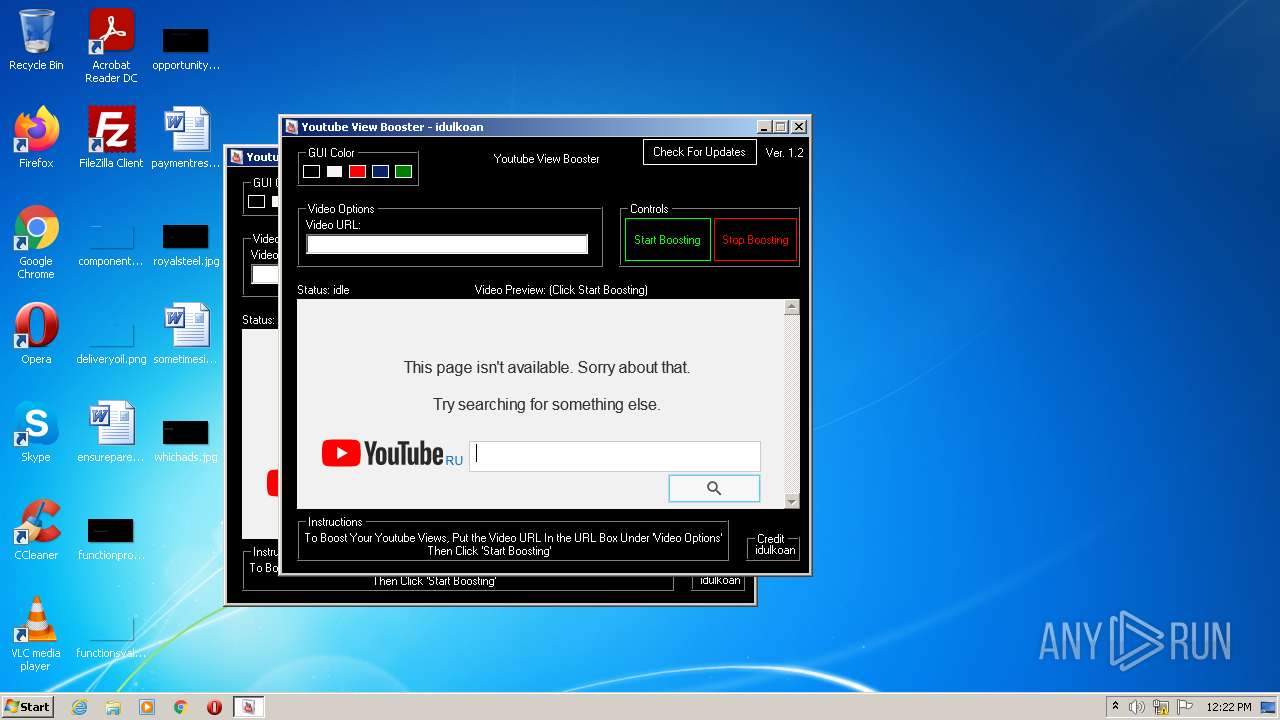The width and height of the screenshot is (1280, 720).
Task: Choose the red GUI color swatch
Action: [x=357, y=172]
